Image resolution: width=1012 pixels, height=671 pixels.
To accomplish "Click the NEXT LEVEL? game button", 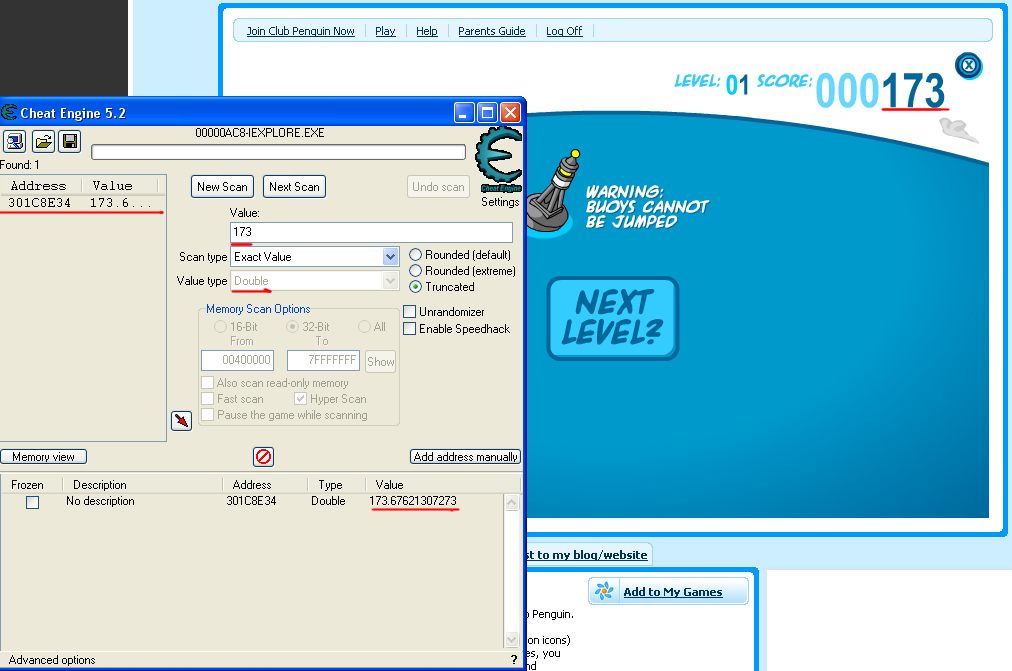I will coord(612,318).
